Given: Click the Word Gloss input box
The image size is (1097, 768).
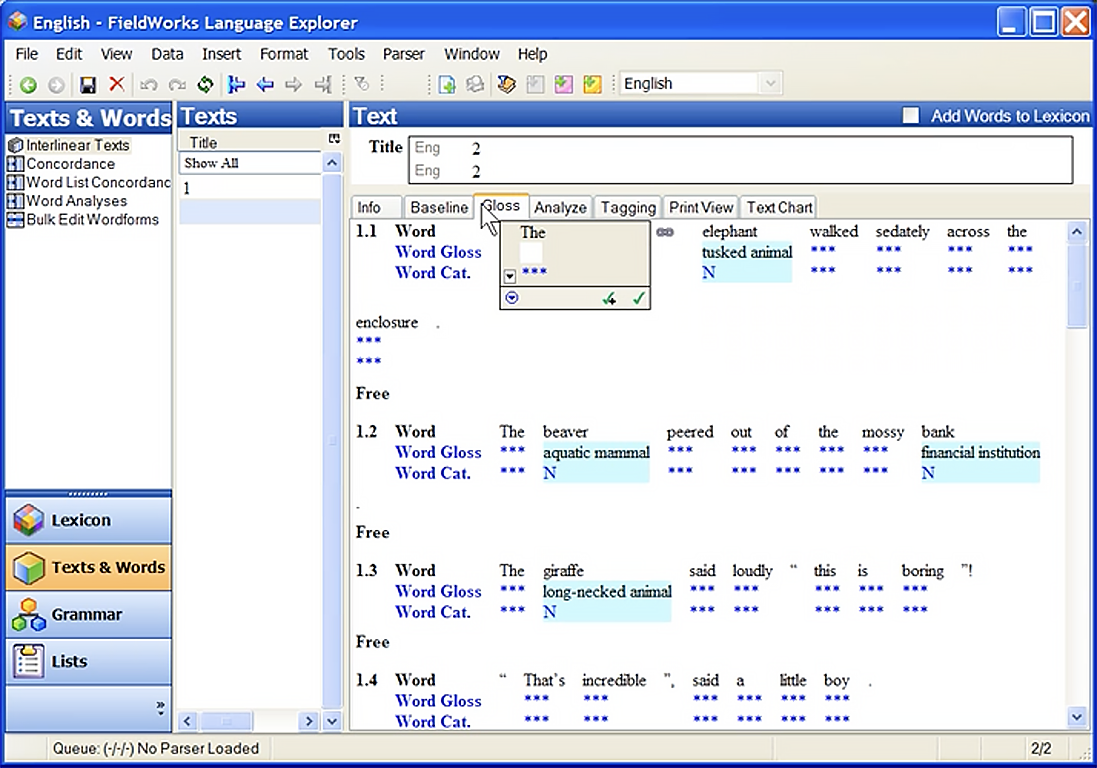Looking at the screenshot, I should (x=531, y=253).
